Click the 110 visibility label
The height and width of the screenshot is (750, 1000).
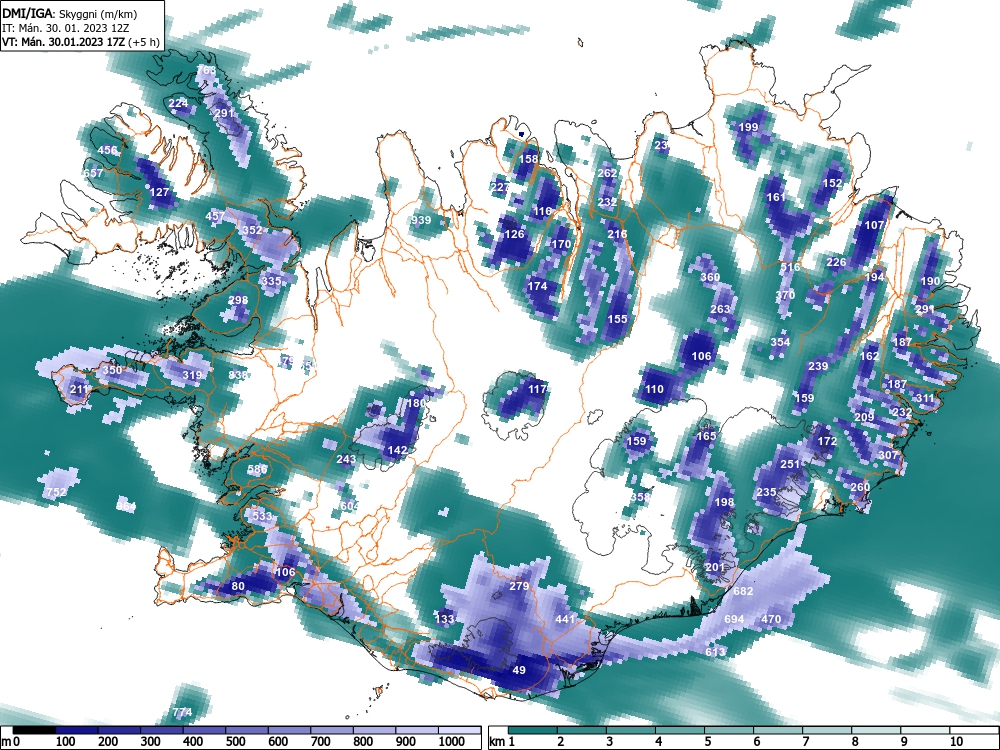coord(654,390)
